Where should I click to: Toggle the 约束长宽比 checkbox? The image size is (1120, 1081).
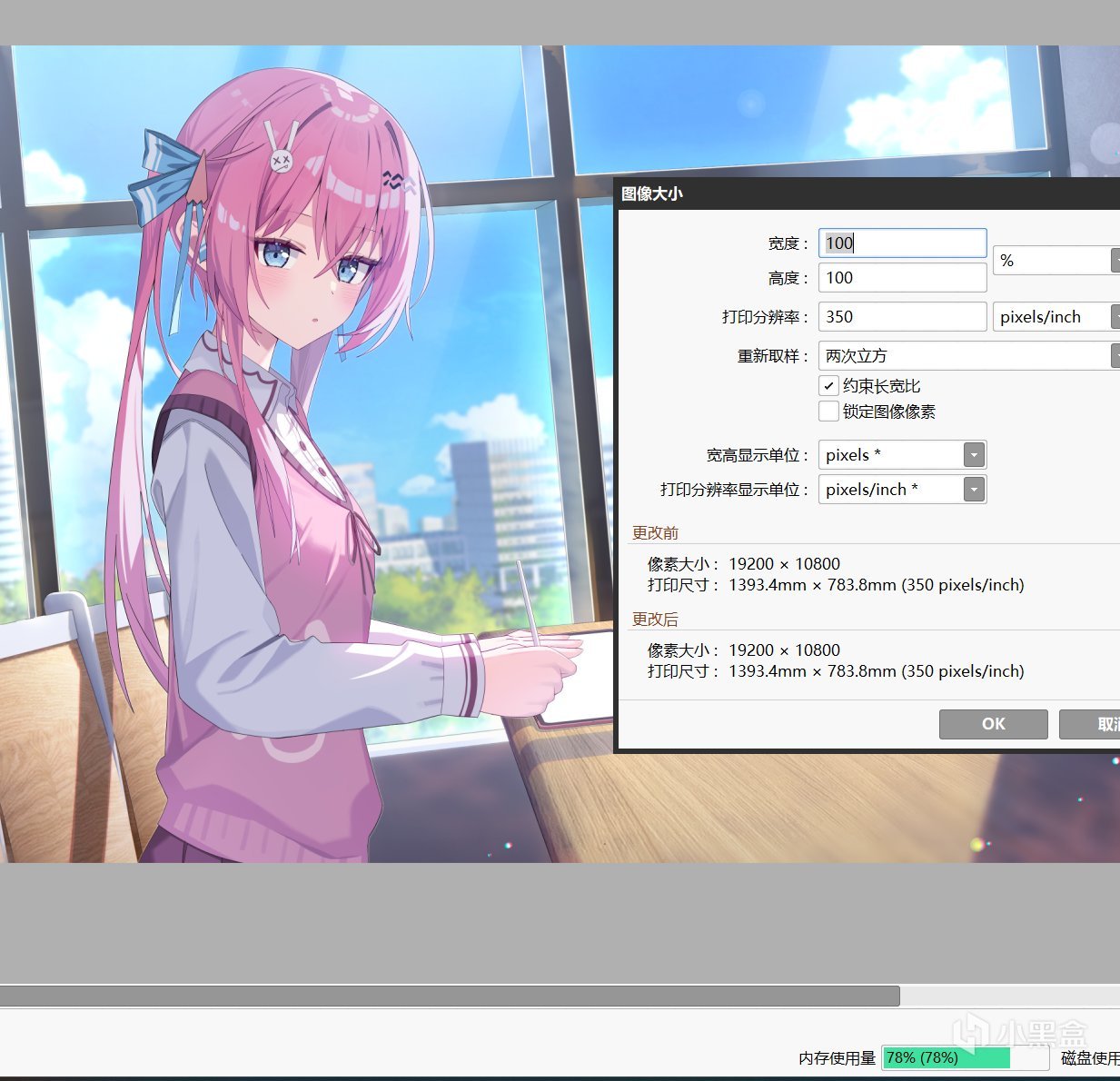[x=828, y=385]
